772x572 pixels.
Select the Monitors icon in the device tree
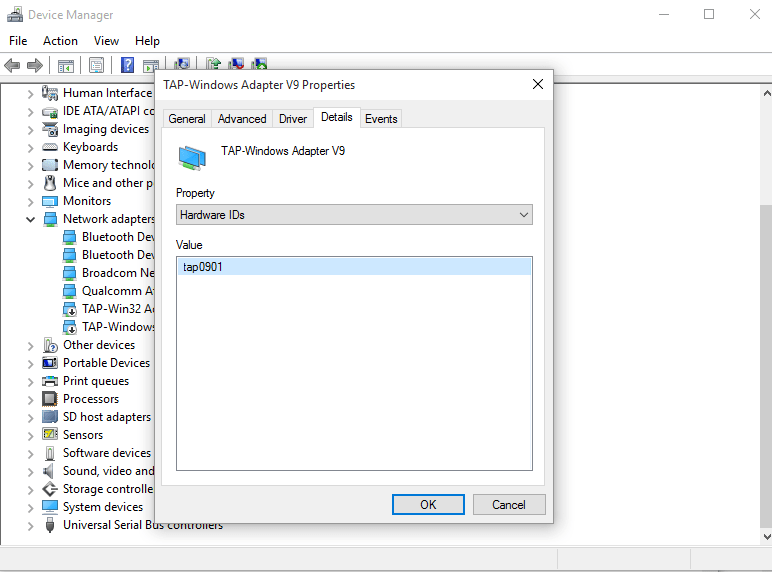coord(50,201)
